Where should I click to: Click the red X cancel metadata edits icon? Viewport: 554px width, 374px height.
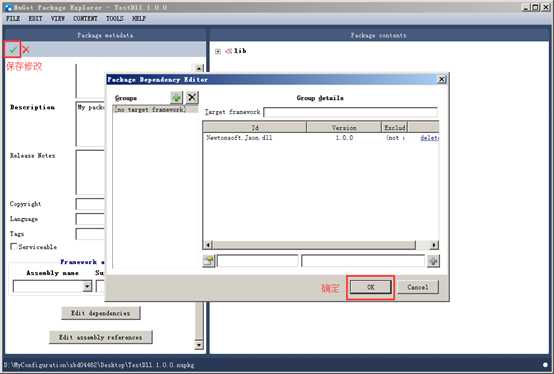tap(26, 50)
